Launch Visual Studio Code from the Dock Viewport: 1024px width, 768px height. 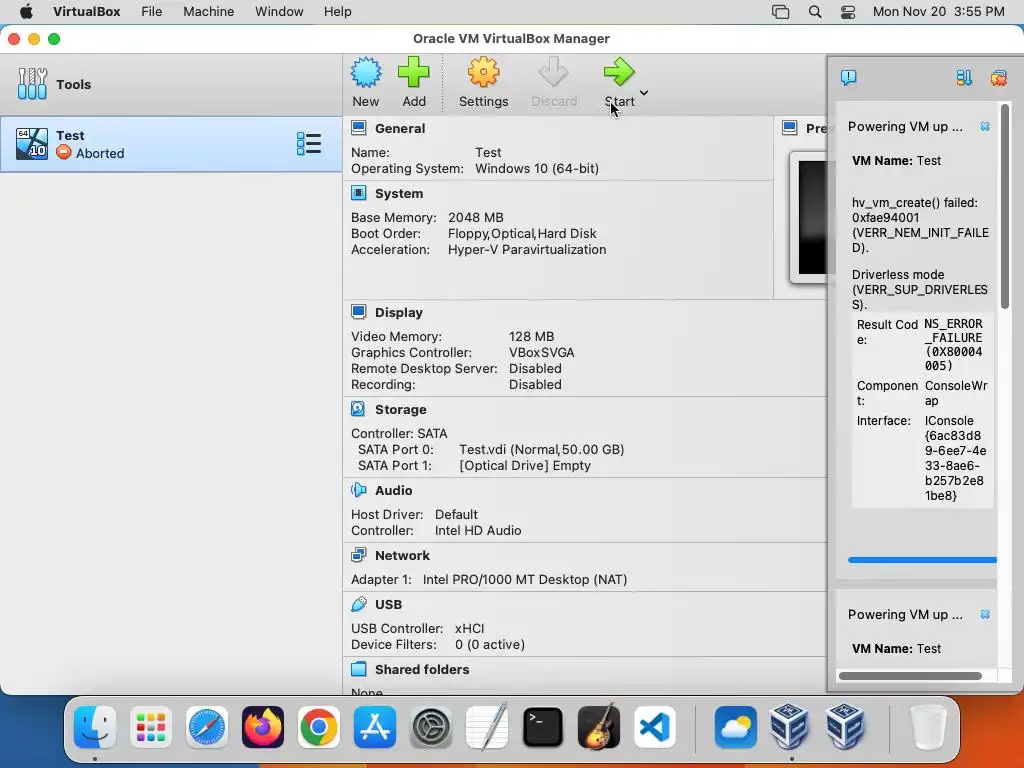[x=655, y=727]
